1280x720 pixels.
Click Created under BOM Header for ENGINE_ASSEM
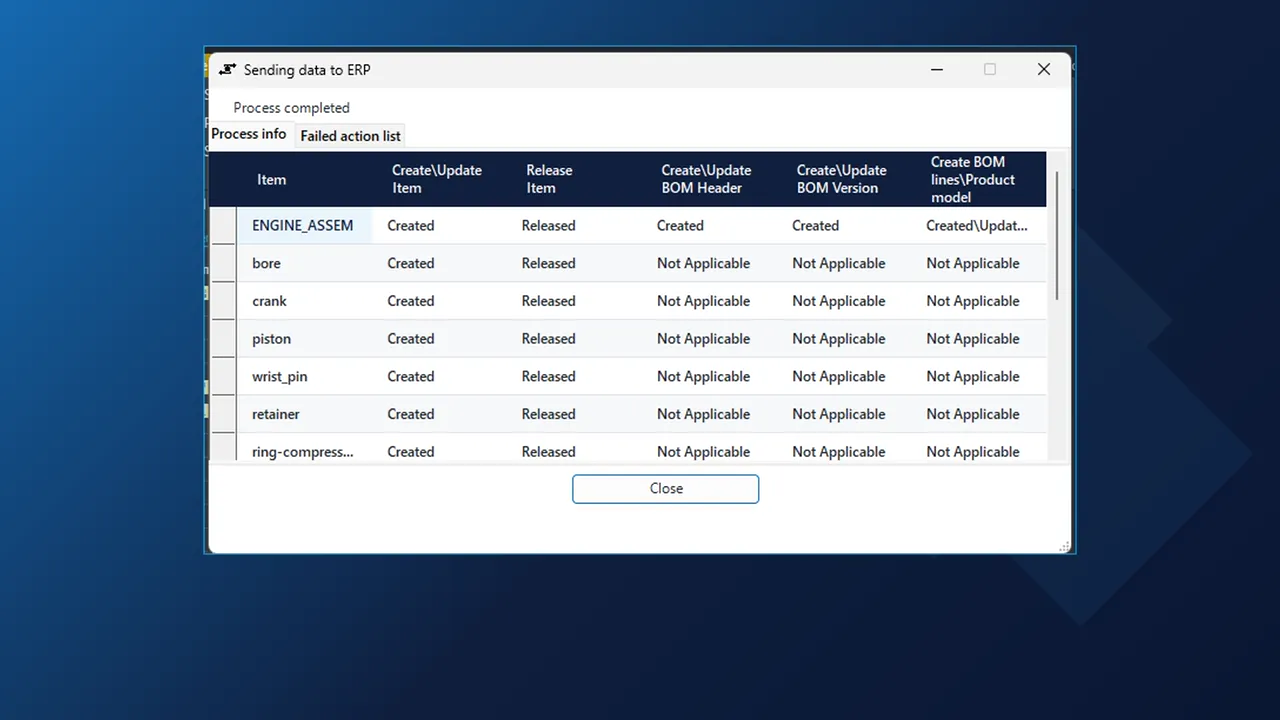pos(680,226)
